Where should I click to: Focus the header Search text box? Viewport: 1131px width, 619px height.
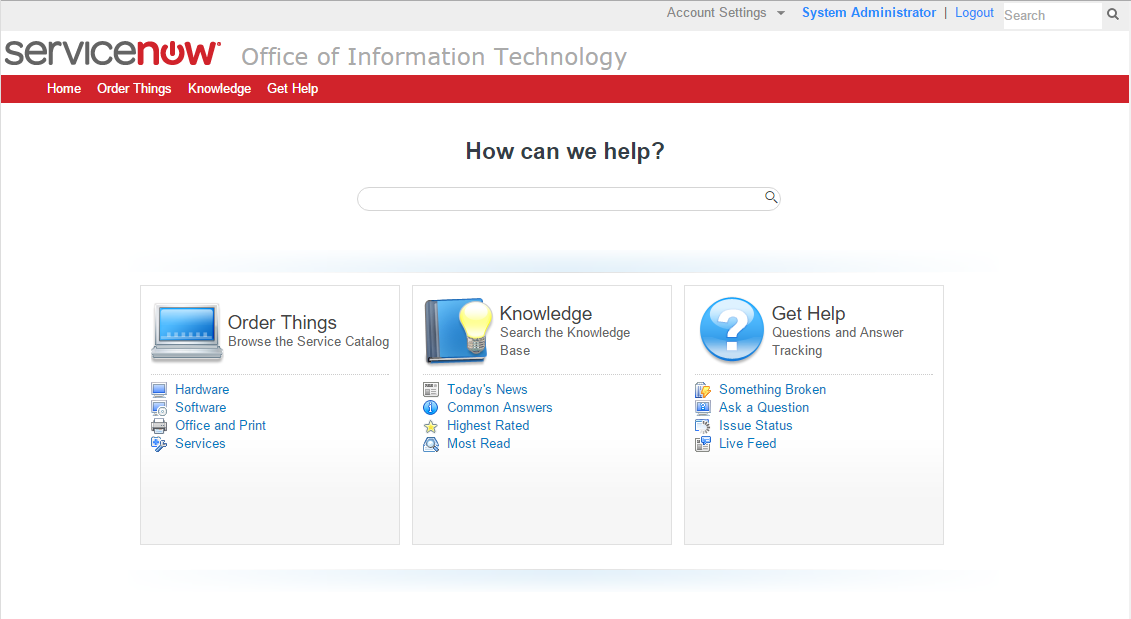1052,15
